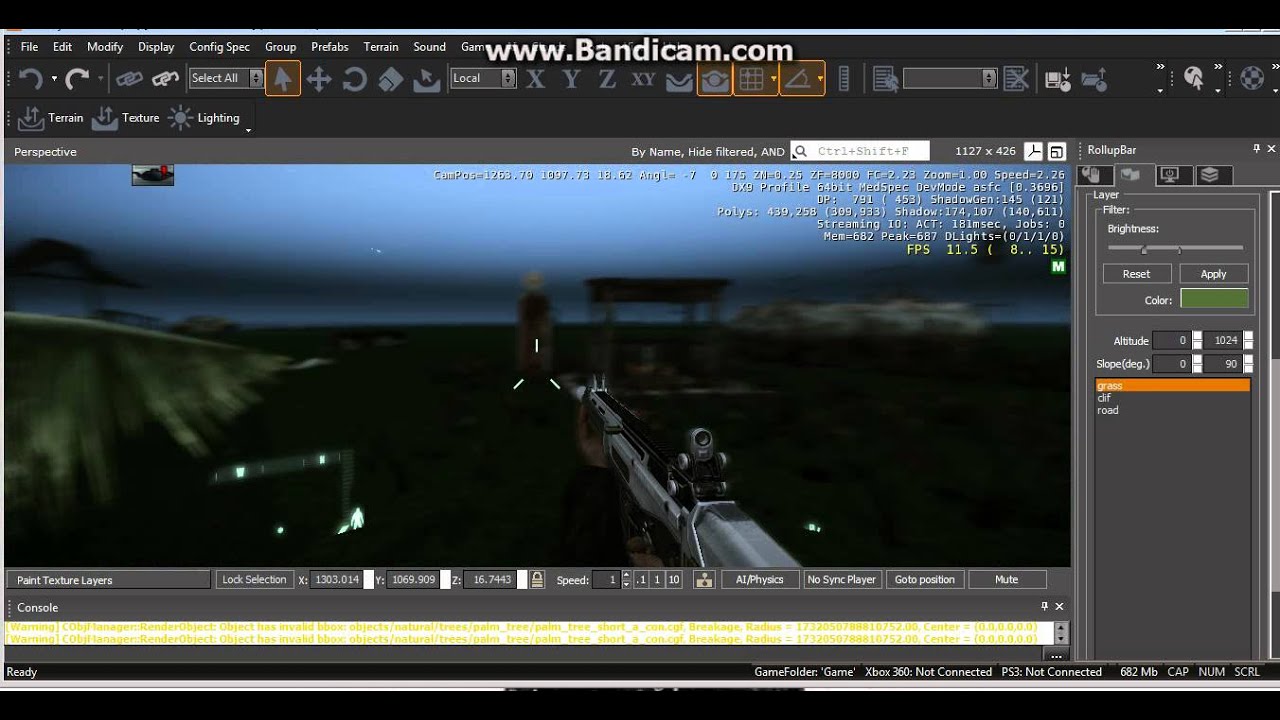
Task: Activate the Select Terrain tool
Action: click(x=427, y=78)
